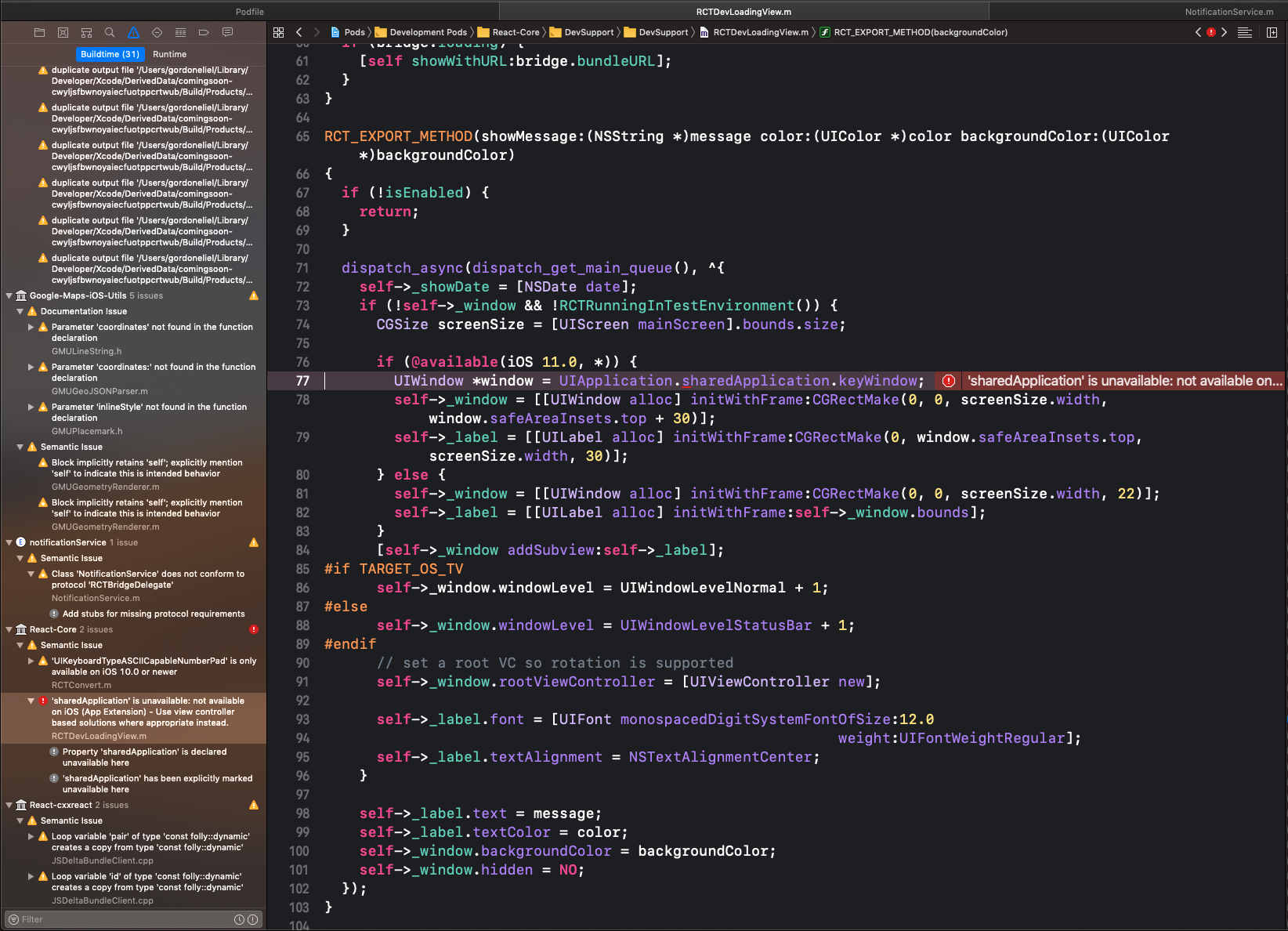Expand the 'inlineStyle' not found GMUPlacemark.h issue
Screen dimensions: 1288x931
click(31, 407)
